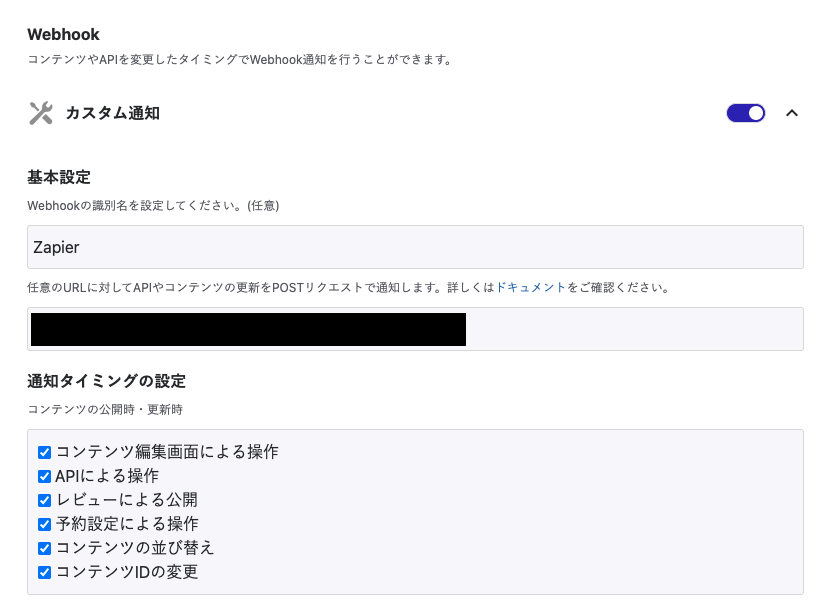Viewport: 832px width, 612px height.
Task: Uncheck the APIによる操作 checkbox
Action: [44, 476]
